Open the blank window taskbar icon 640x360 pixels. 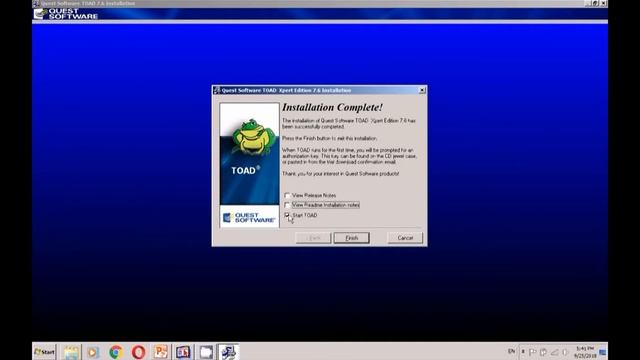[206, 352]
